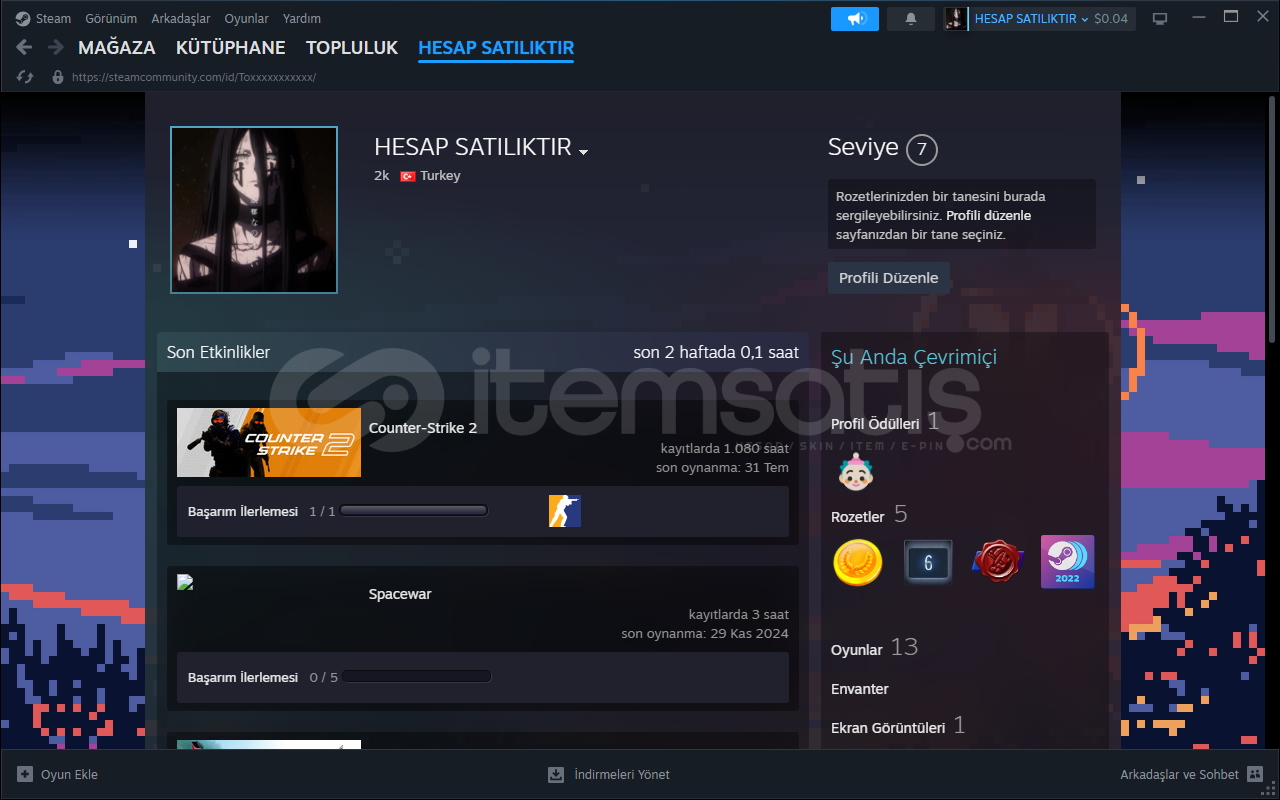The image size is (1280, 800).
Task: Select the HESAP SATILIKTIR navigation tab
Action: point(496,48)
